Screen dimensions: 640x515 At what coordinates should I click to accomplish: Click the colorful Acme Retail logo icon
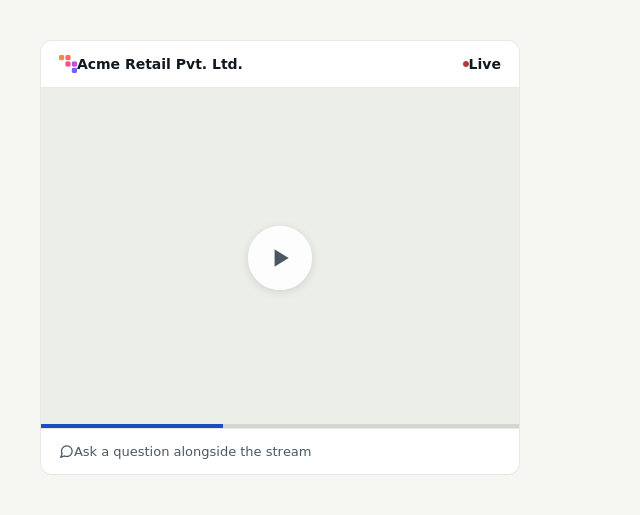(x=68, y=64)
